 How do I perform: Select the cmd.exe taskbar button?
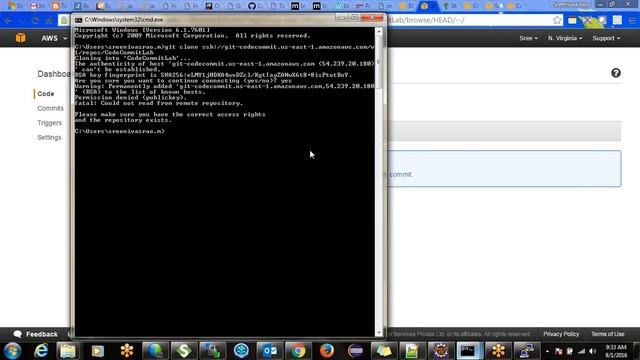click(x=469, y=351)
